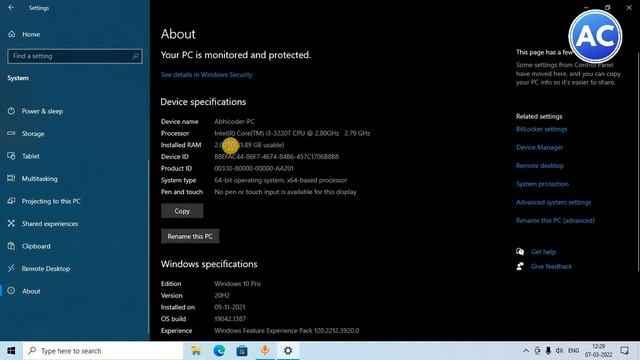Viewport: 640px width, 360px height.
Task: Click the microphone tray icon
Action: coord(548,351)
